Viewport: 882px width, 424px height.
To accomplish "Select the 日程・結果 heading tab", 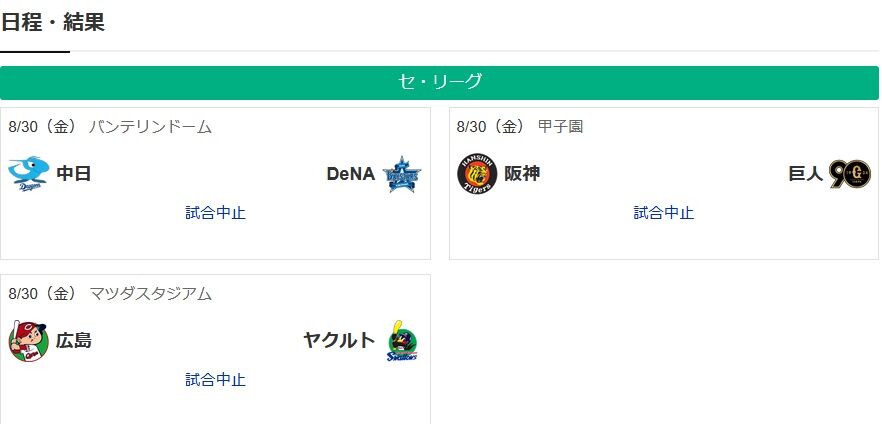I will (52, 22).
